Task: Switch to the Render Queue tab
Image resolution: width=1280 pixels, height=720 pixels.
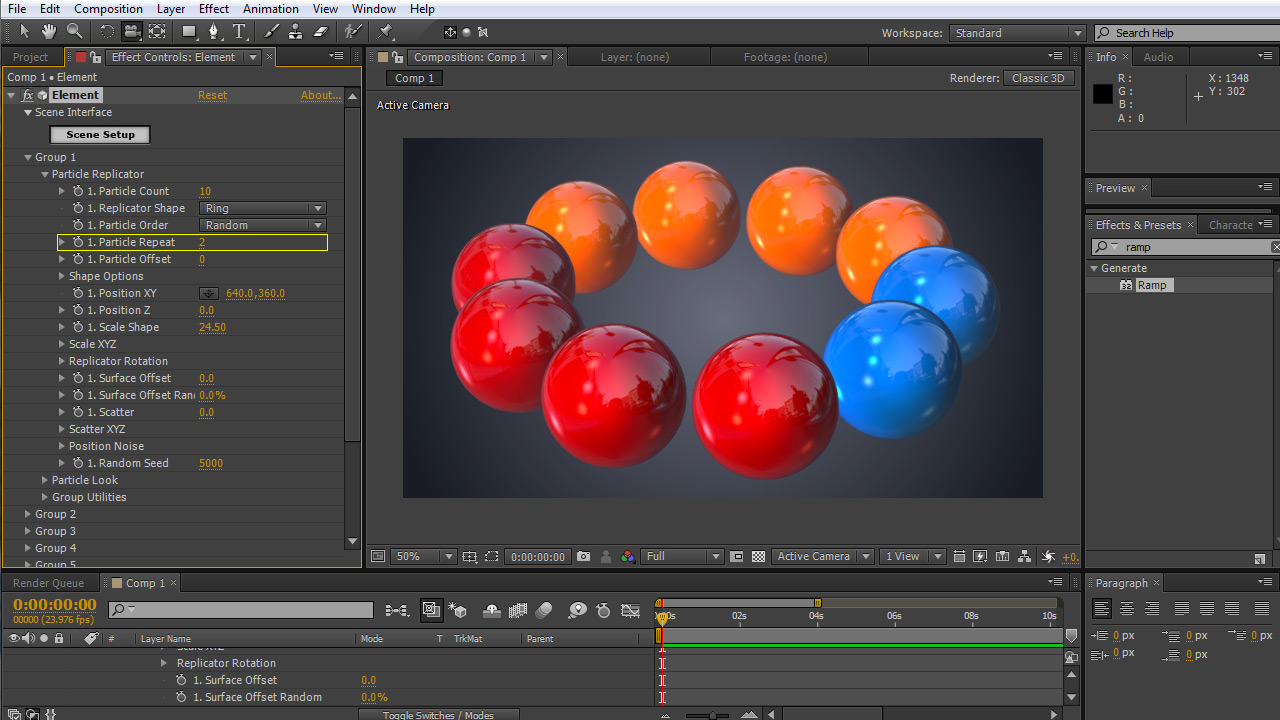Action: [x=48, y=583]
